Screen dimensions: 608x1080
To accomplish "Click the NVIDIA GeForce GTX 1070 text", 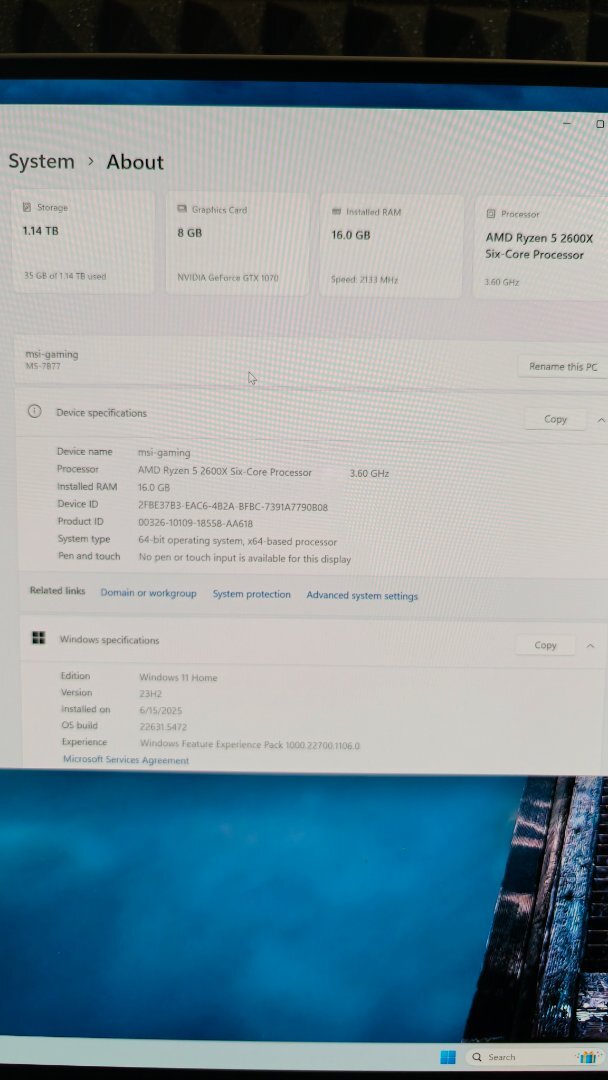I will 228,278.
